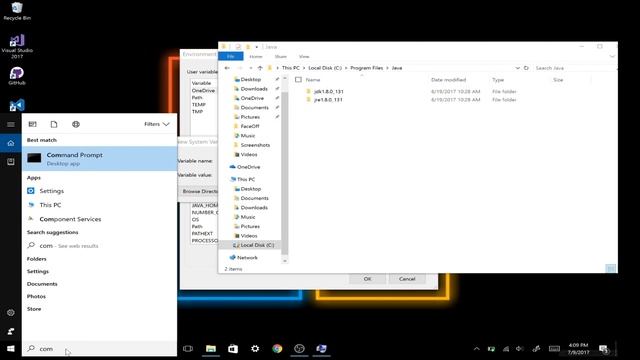The width and height of the screenshot is (640, 360).
Task: Click the hamburger menu in search sidebar
Action: tap(11, 124)
